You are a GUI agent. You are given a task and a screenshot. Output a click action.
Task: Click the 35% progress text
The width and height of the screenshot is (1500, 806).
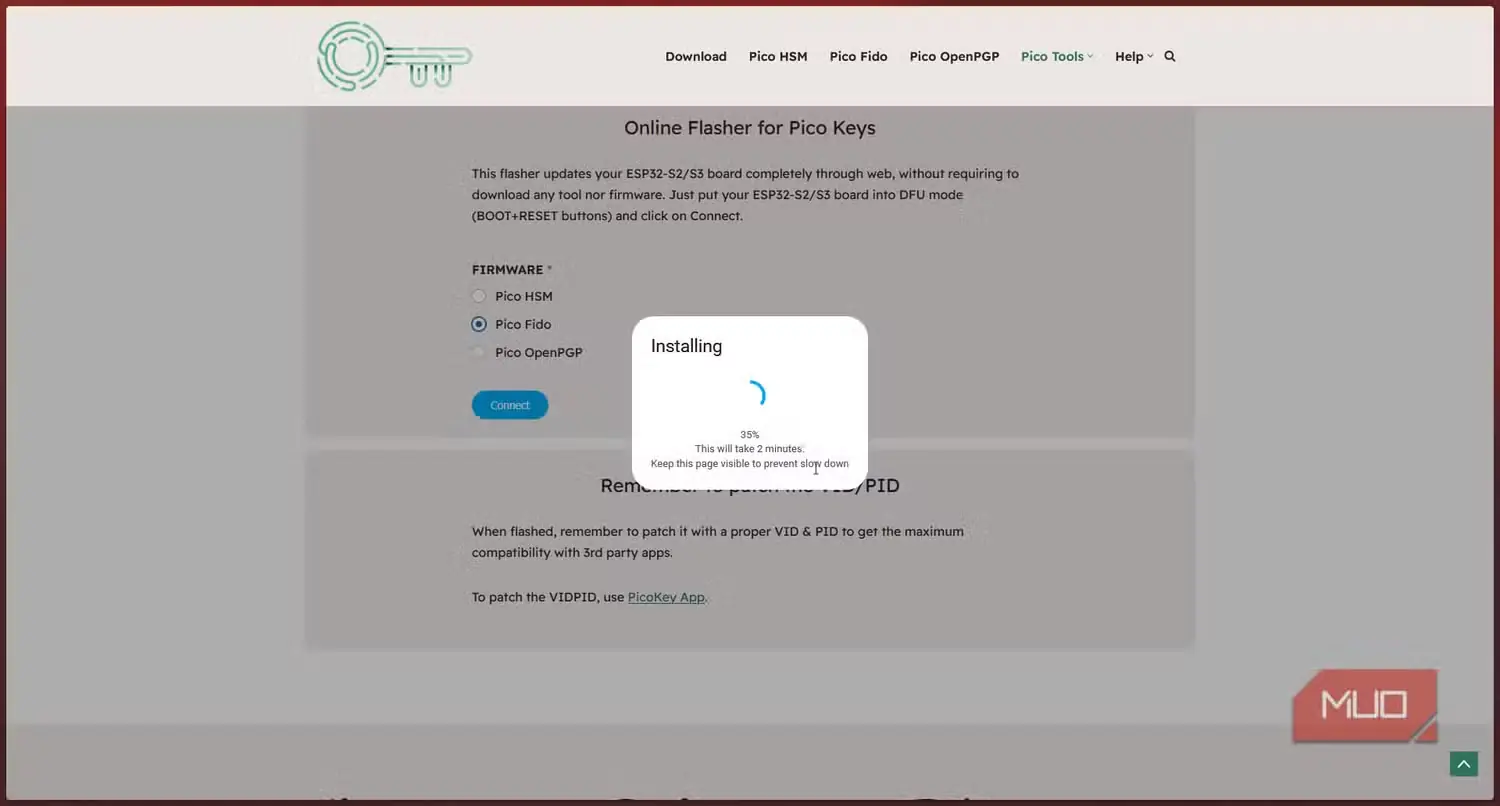coord(750,435)
